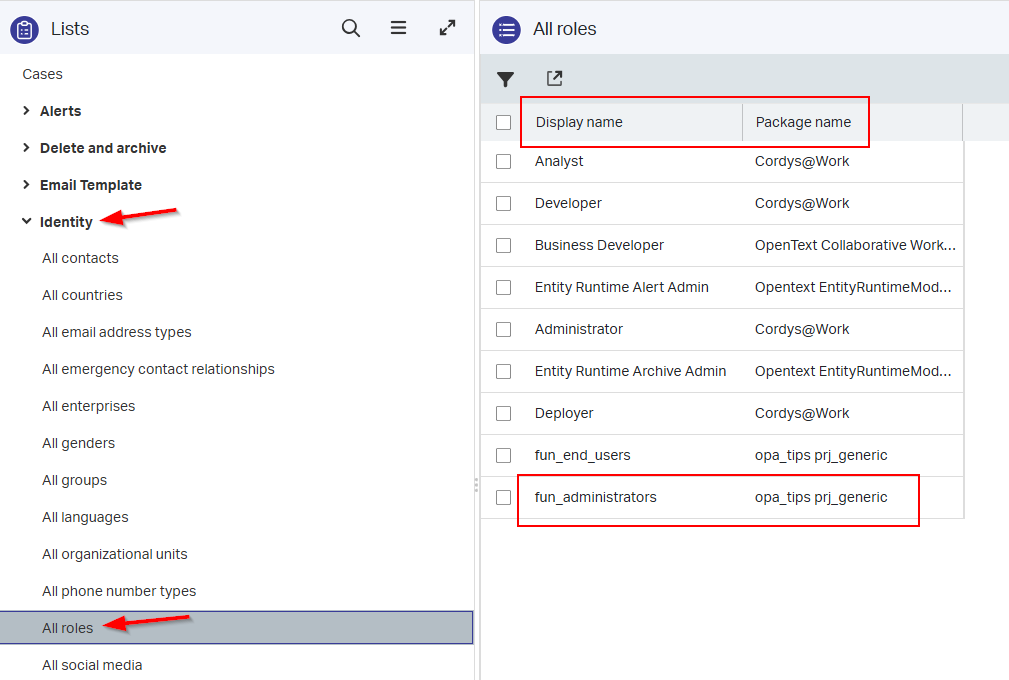Viewport: 1009px width, 680px height.
Task: Click the expand panel arrows icon
Action: coord(448,29)
